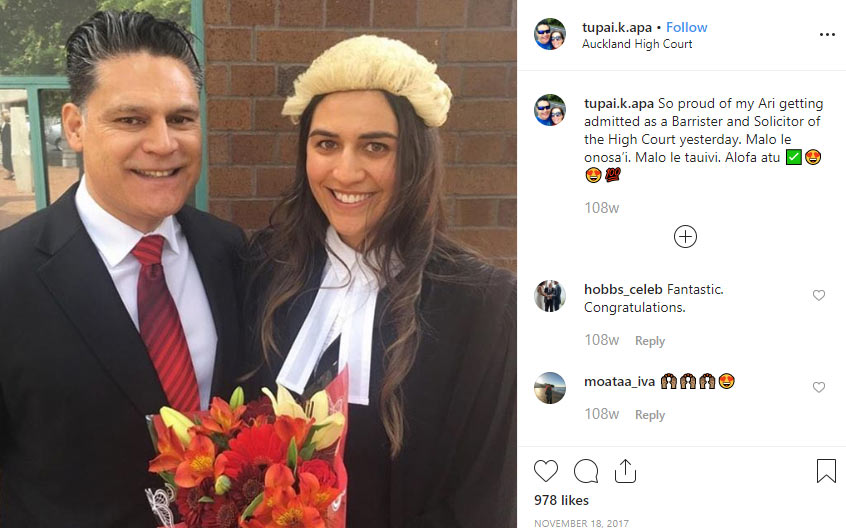
Task: View the 978 likes list
Action: (x=561, y=500)
